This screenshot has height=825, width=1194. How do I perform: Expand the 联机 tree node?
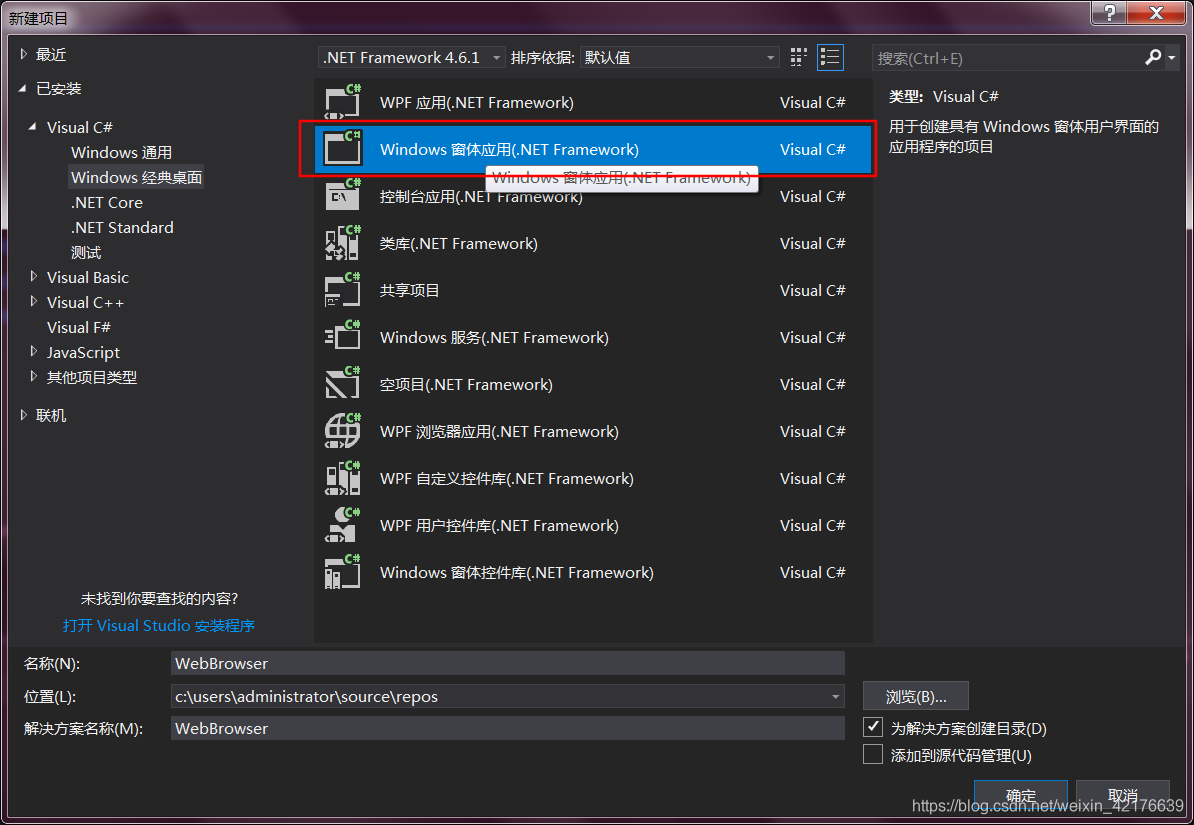(x=24, y=414)
